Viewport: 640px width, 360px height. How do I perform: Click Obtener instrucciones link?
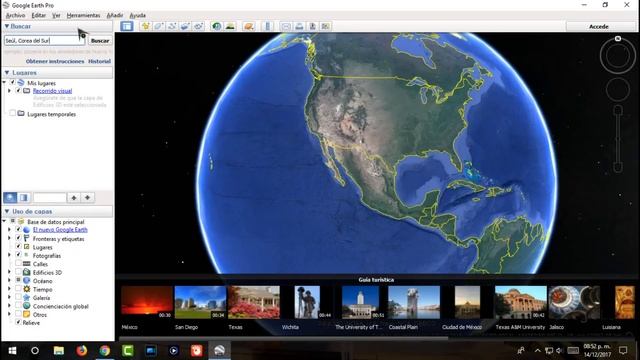click(x=55, y=61)
